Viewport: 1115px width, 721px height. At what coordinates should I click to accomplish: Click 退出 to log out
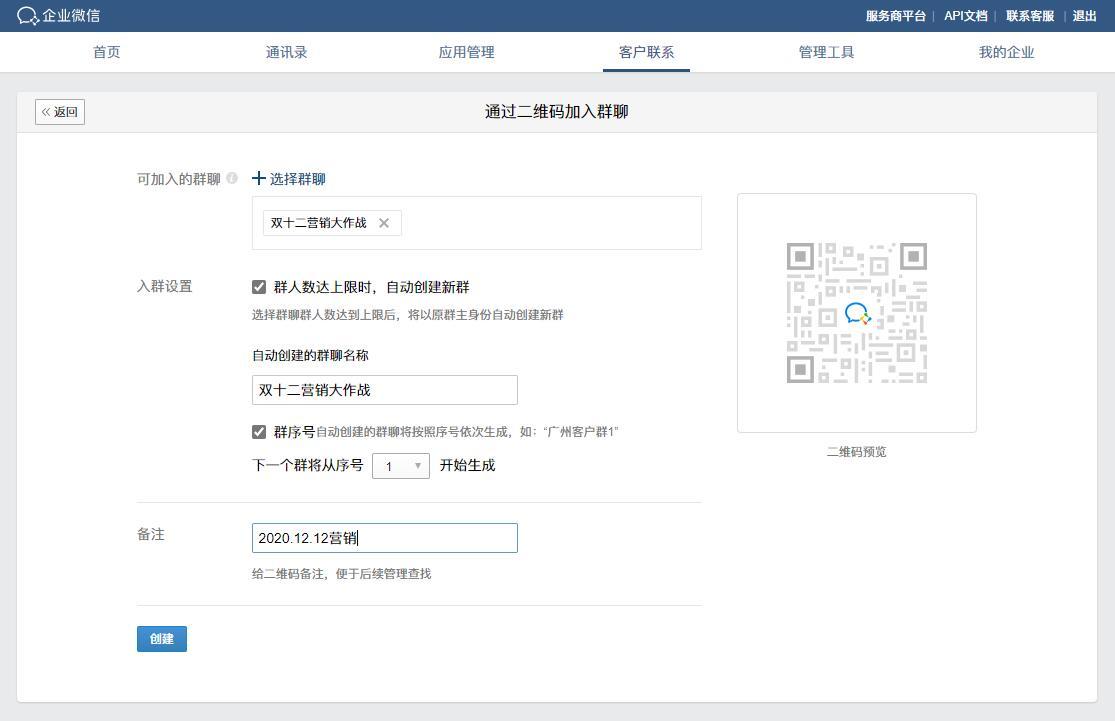[x=1084, y=16]
